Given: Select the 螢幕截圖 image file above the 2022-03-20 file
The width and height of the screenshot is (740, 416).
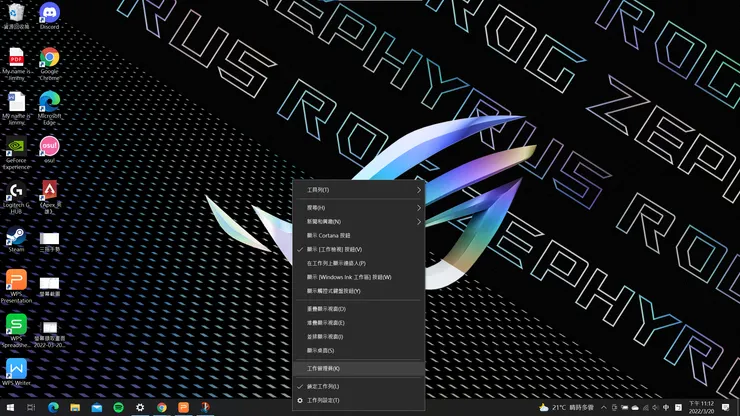Looking at the screenshot, I should click(x=50, y=286).
